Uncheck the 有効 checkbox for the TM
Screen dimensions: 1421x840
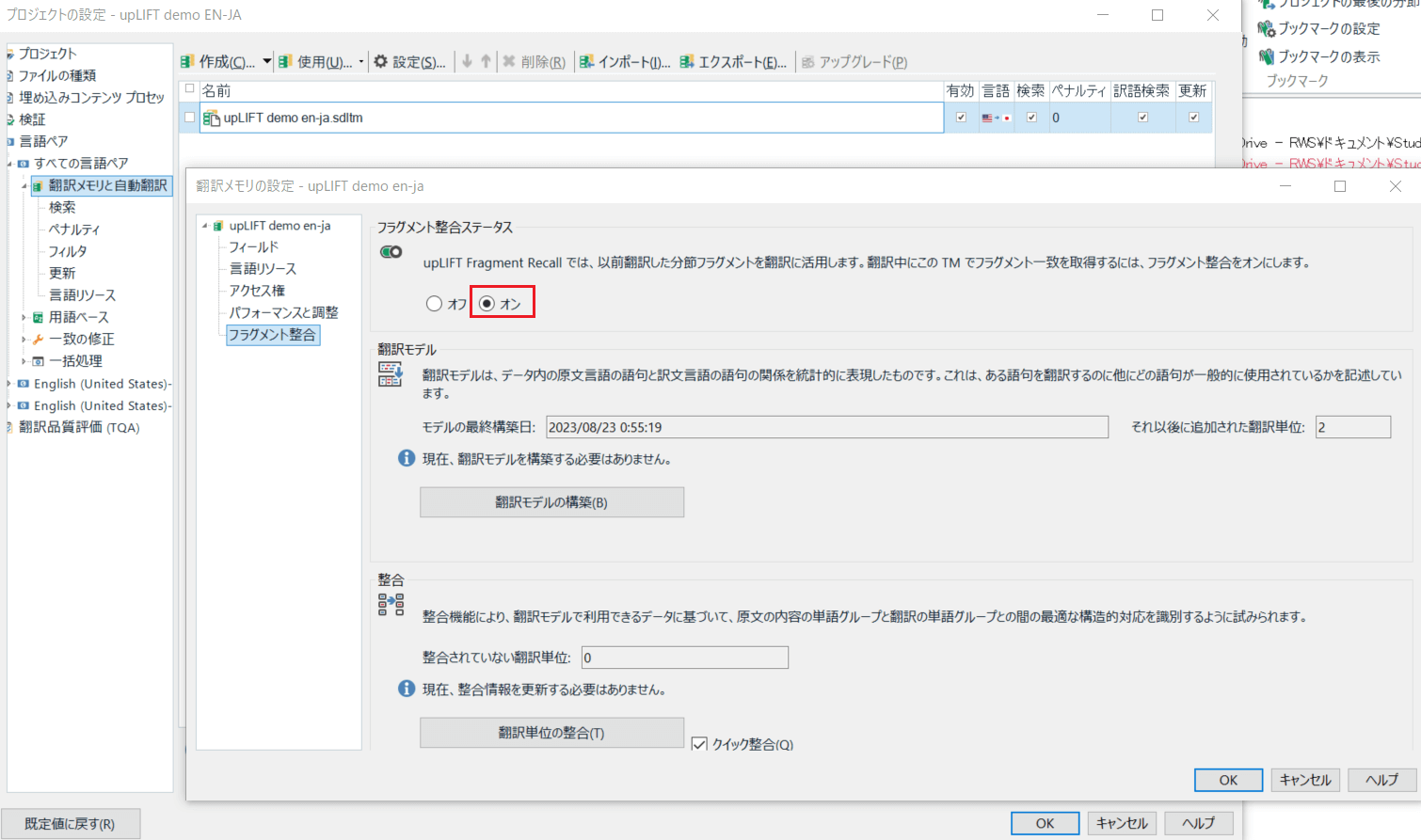960,118
